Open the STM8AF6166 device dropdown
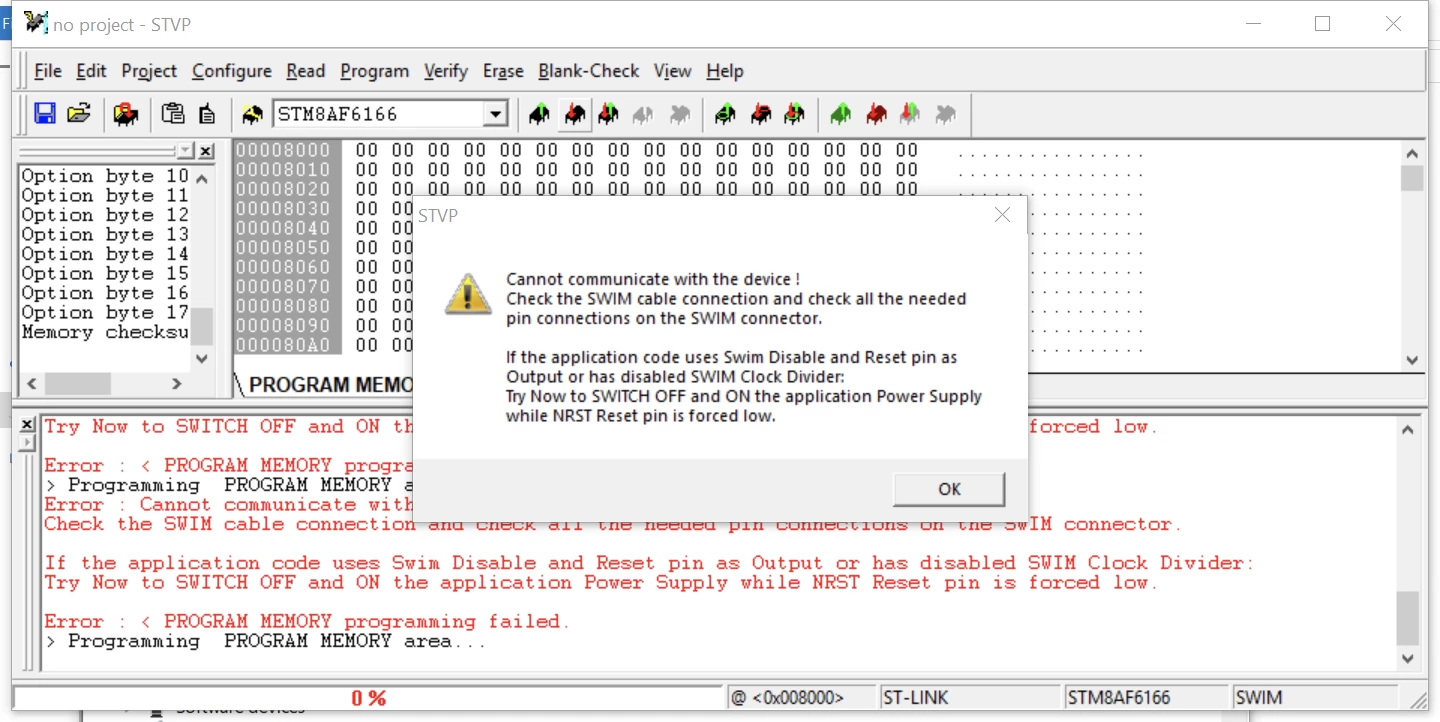1440x722 pixels. [x=496, y=115]
